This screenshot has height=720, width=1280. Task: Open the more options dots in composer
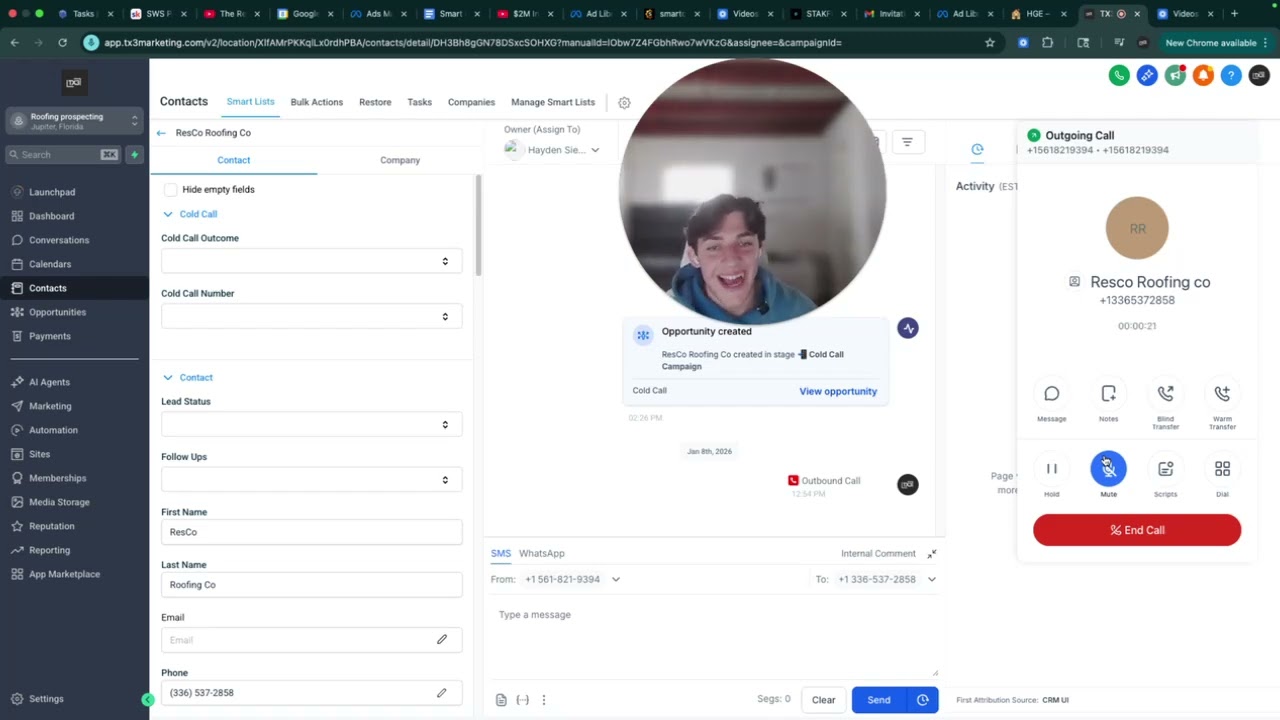click(544, 700)
